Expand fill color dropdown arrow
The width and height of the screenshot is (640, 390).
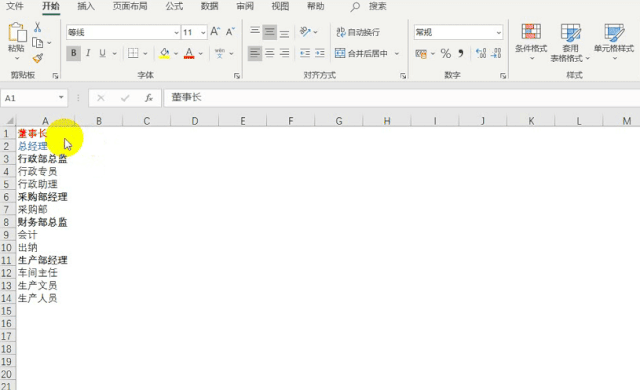tap(176, 53)
